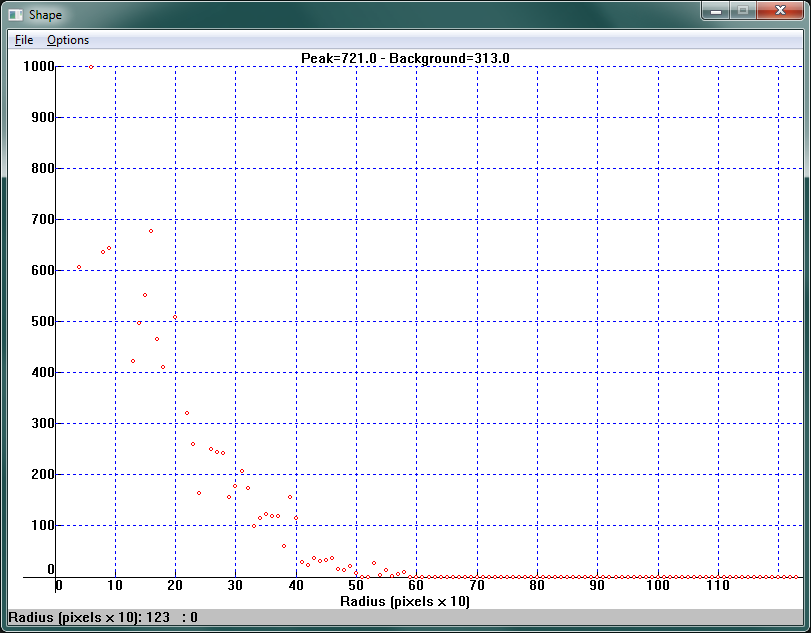The image size is (811, 633).
Task: Select the topmost red data point at 1000
Action: tap(91, 67)
